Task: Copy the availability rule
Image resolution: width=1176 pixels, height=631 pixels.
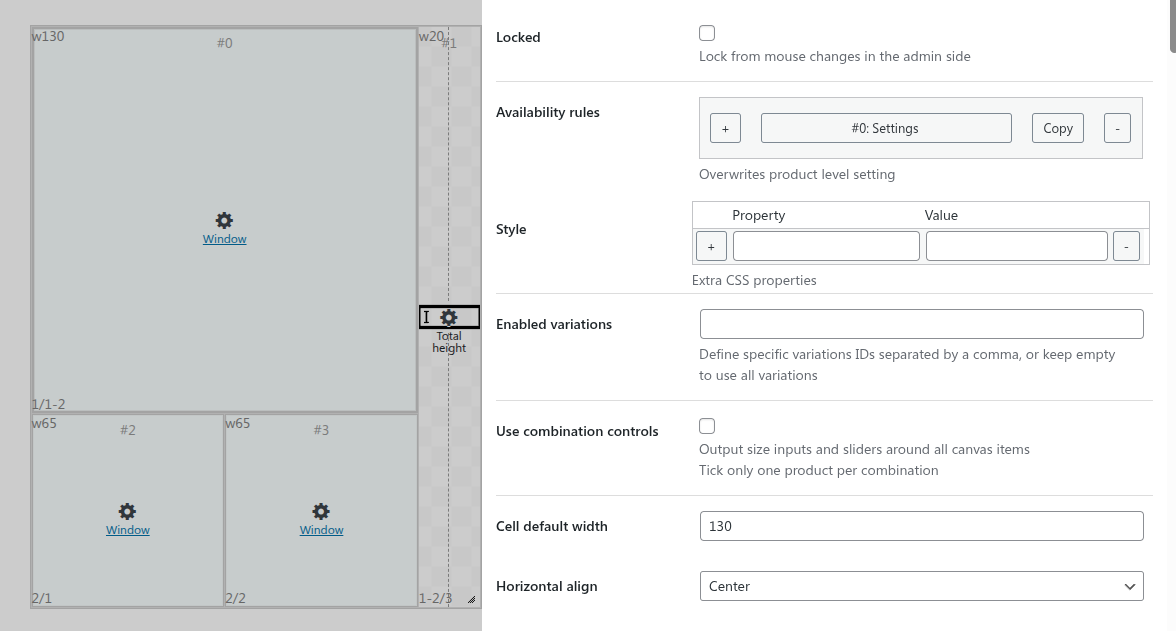Action: [x=1057, y=128]
